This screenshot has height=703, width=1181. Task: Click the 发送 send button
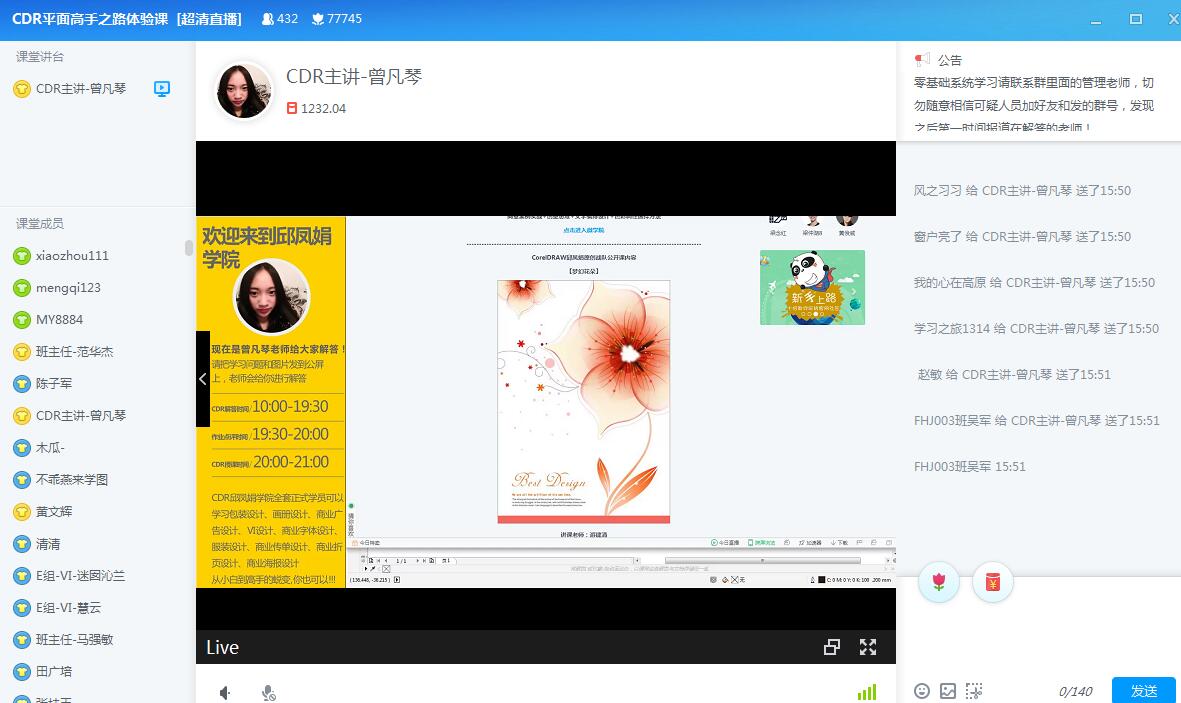[1143, 691]
